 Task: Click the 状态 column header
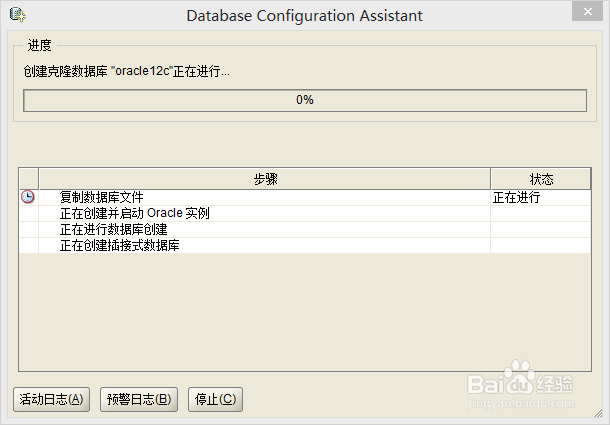pos(541,179)
